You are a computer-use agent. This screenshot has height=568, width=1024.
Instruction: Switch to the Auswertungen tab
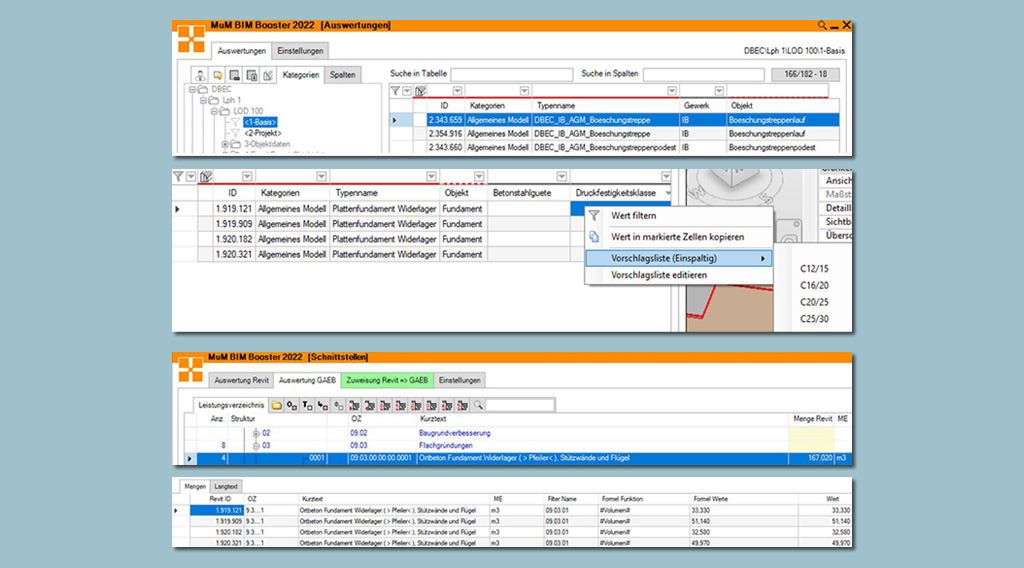tap(241, 51)
